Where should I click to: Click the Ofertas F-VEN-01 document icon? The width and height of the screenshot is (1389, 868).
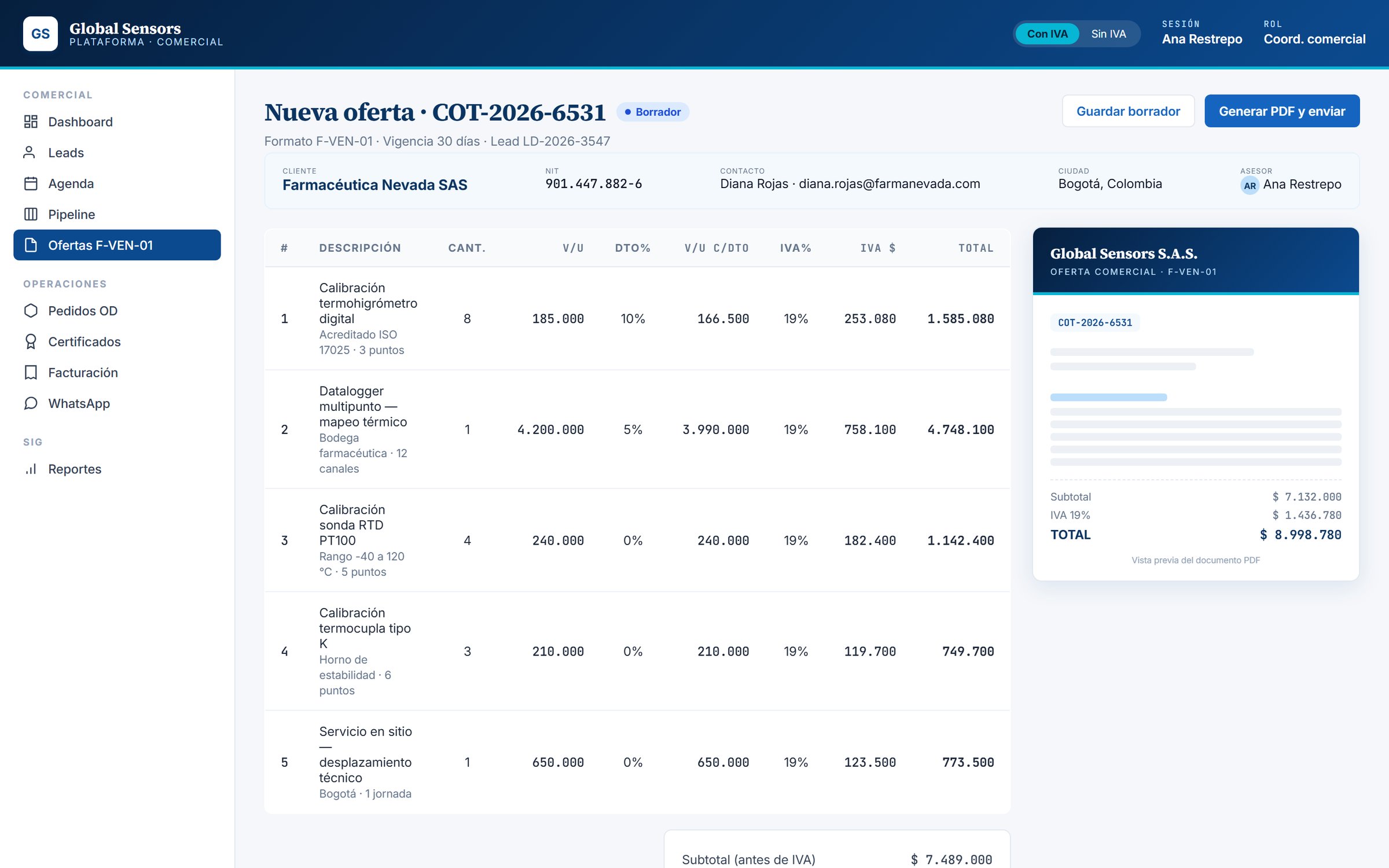click(x=31, y=245)
